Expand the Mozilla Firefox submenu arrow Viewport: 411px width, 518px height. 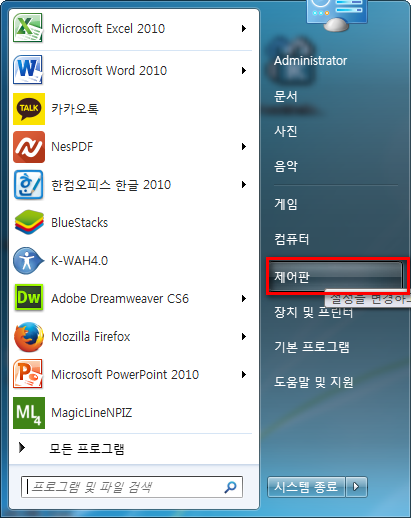244,336
